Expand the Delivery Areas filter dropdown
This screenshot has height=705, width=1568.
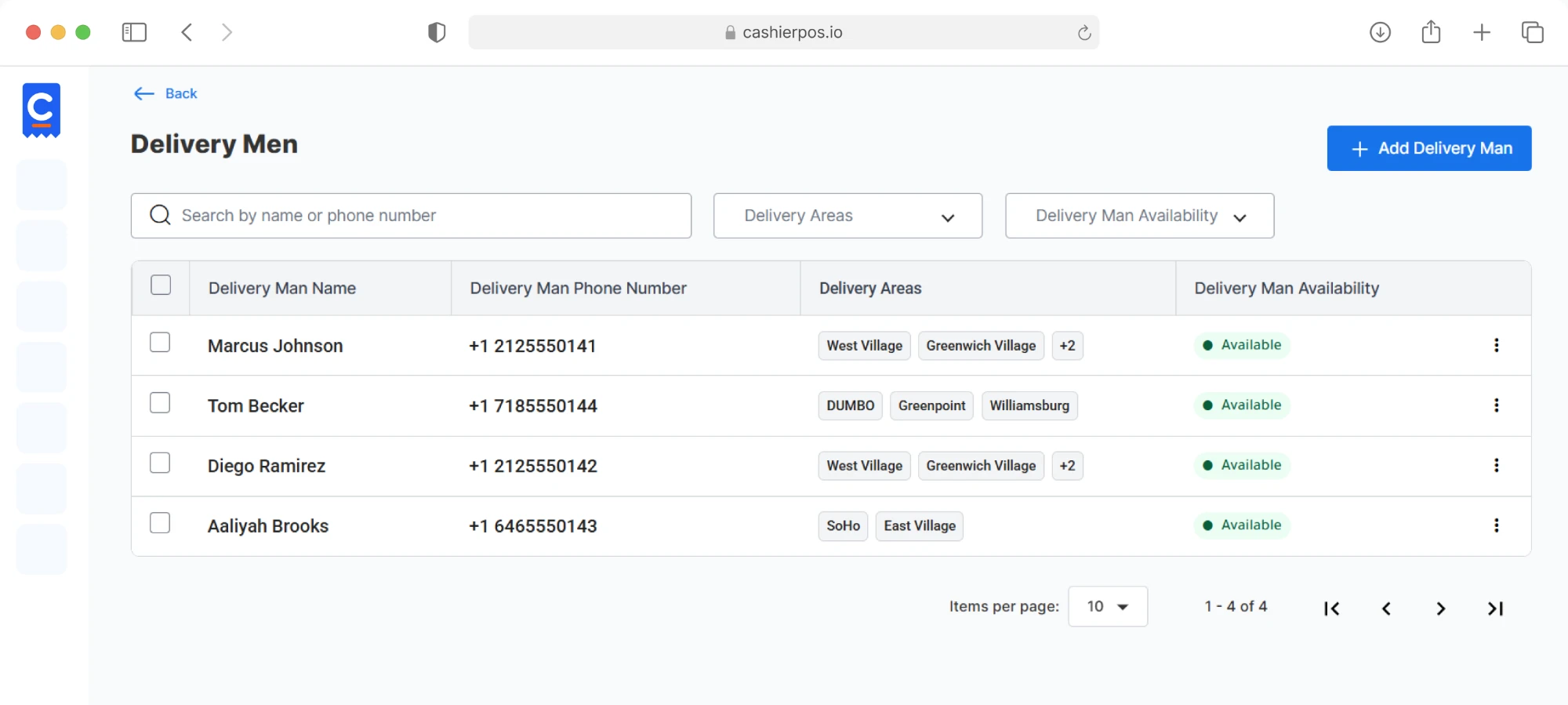(848, 216)
